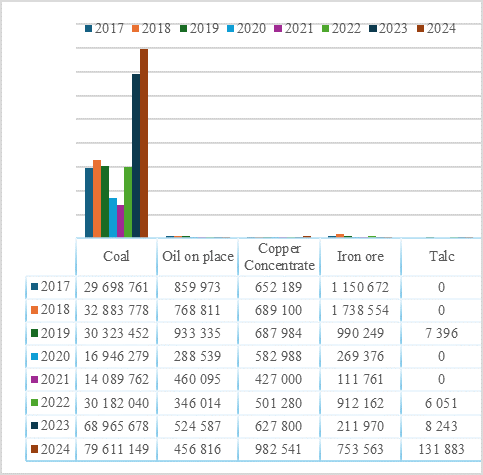Viewport: 483px width, 475px height.
Task: Select the cell 79 611 149
Action: point(116,449)
